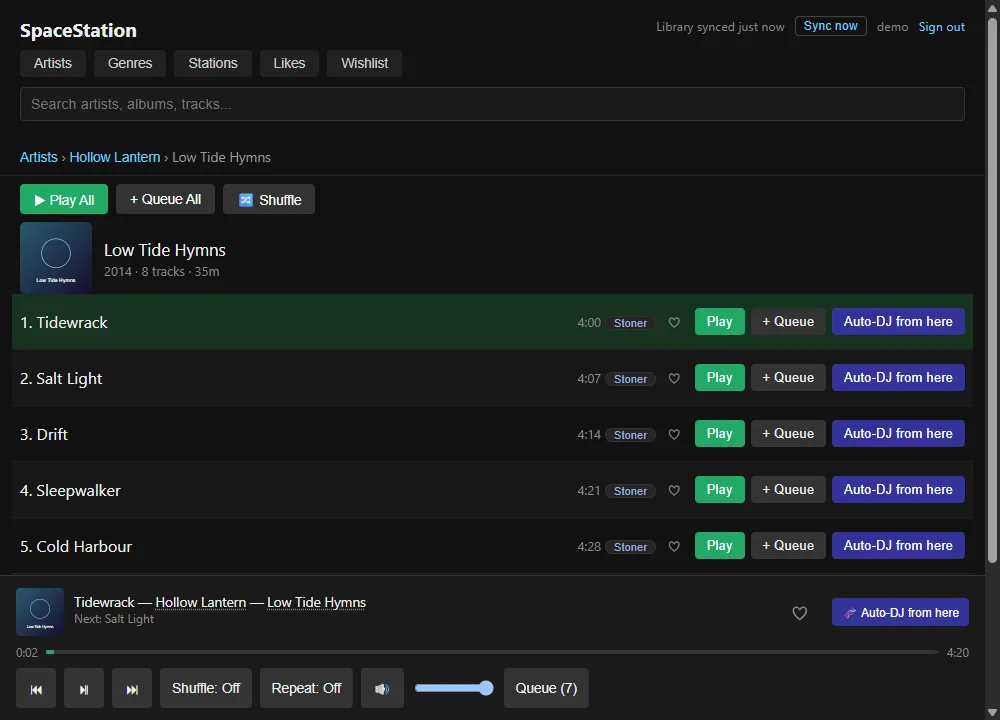This screenshot has height=720, width=1000.
Task: Like the Tidewrack track row heart
Action: click(673, 323)
